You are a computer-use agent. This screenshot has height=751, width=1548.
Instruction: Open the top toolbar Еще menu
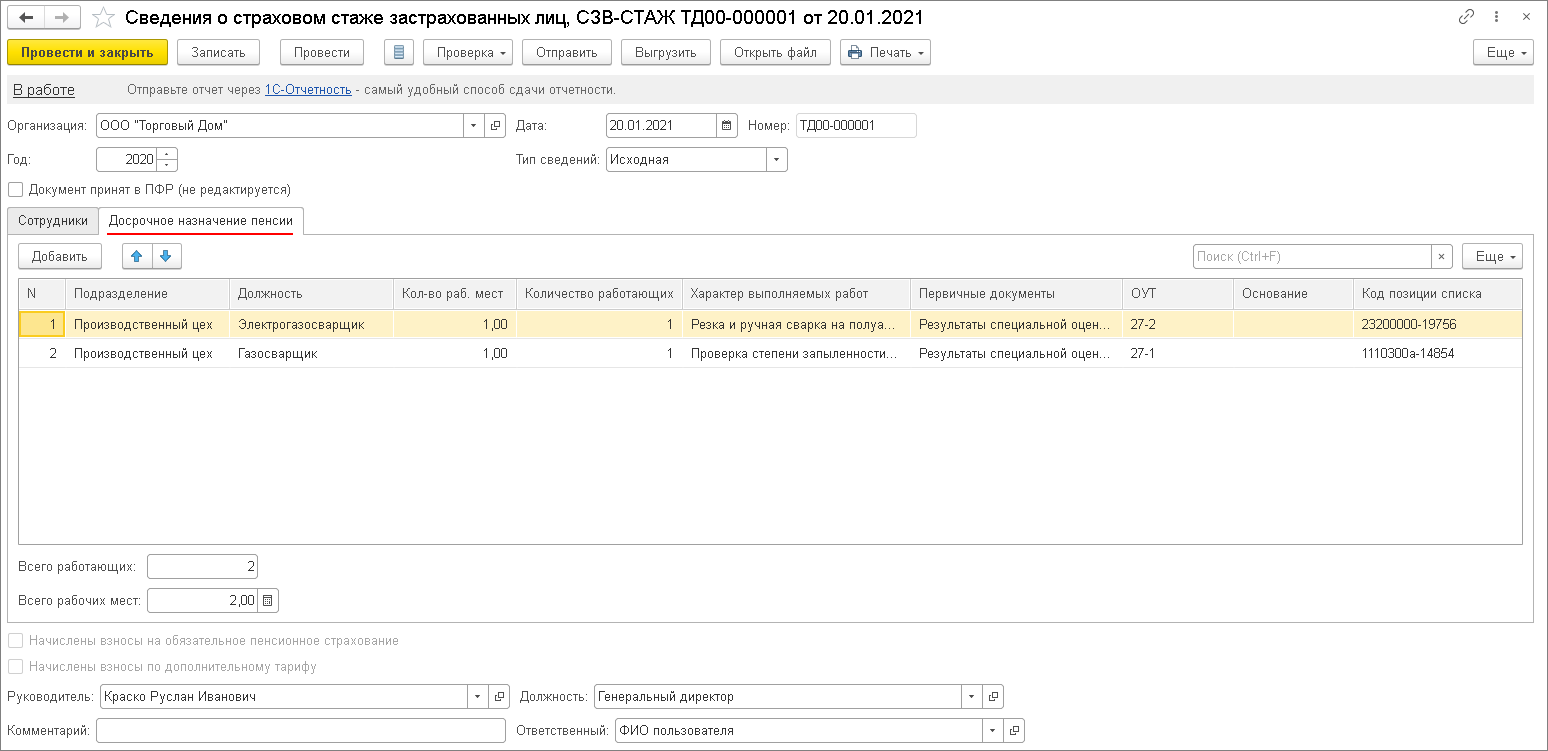(x=1503, y=52)
